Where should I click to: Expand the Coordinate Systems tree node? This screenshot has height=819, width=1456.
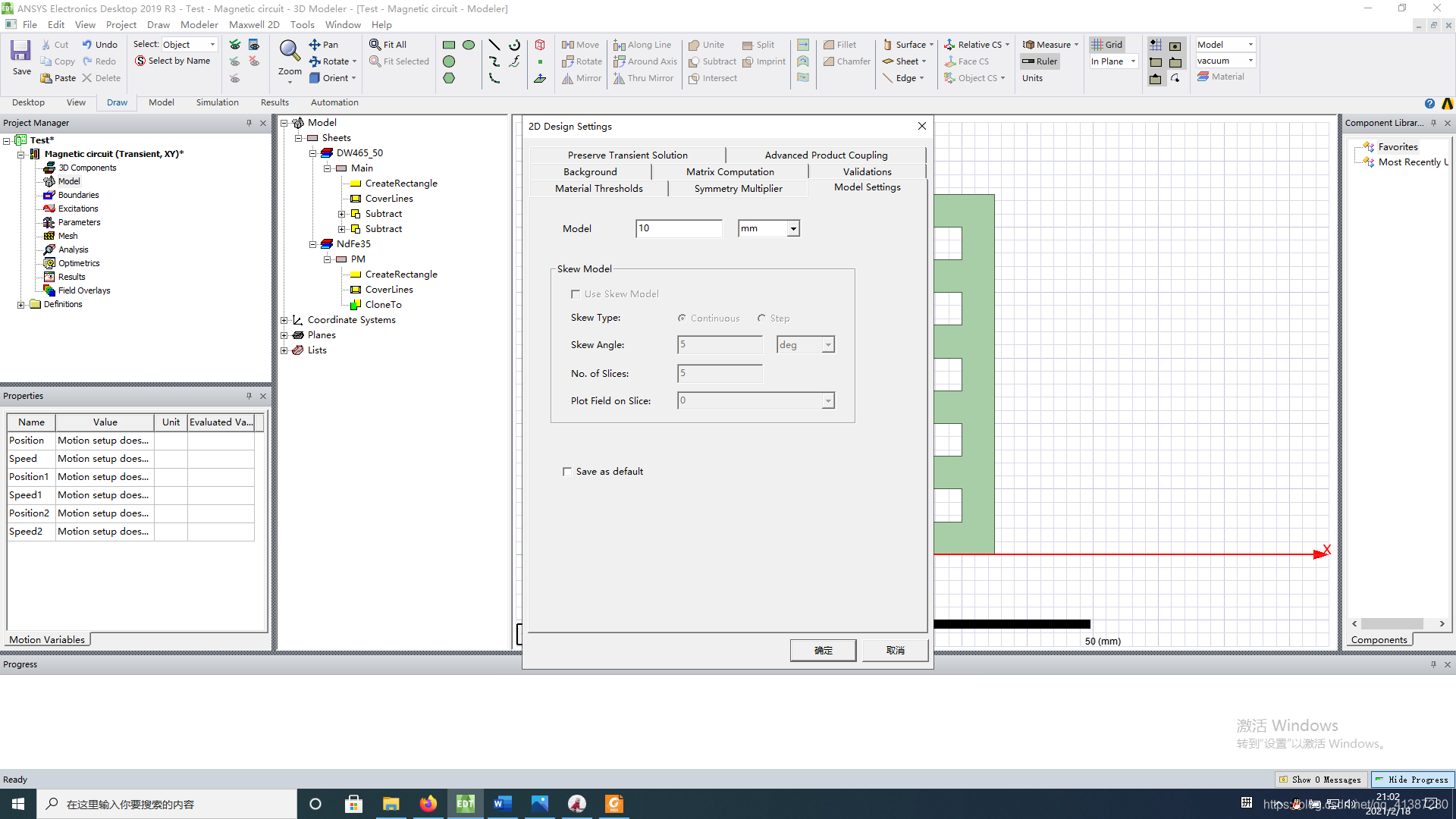pos(284,320)
